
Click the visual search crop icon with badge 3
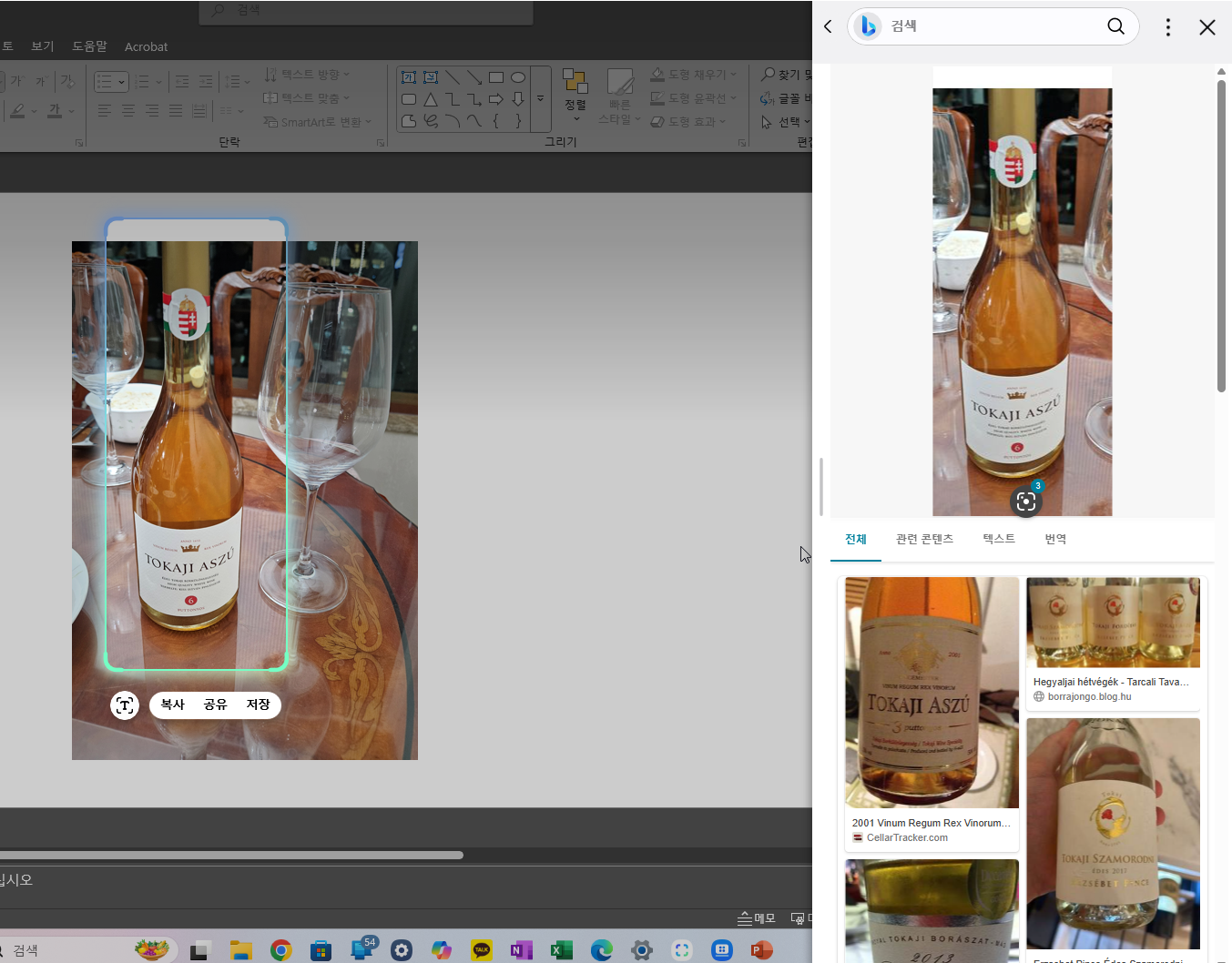pyautogui.click(x=1026, y=501)
